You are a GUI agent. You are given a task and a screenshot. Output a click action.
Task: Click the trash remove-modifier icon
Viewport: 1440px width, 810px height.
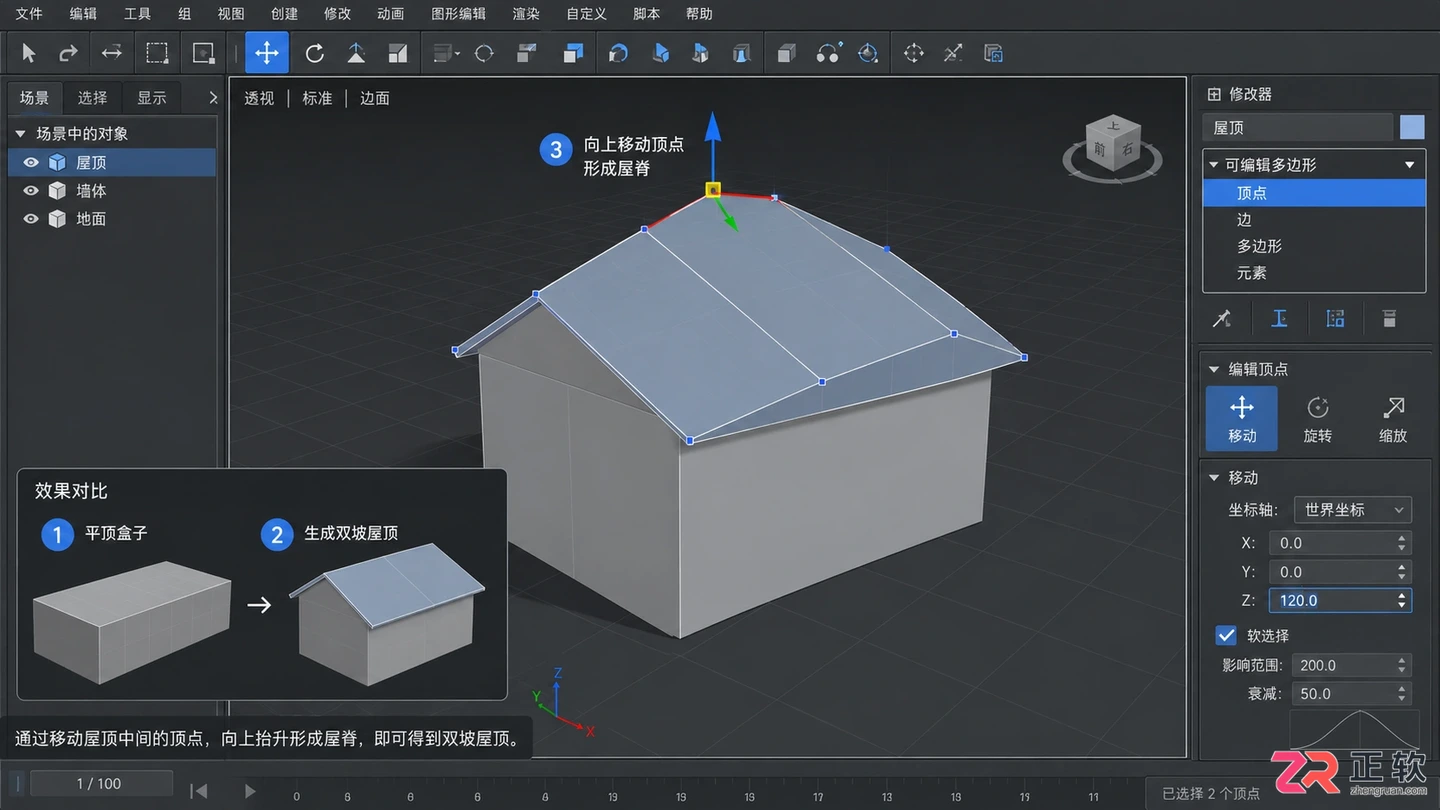[x=1388, y=319]
